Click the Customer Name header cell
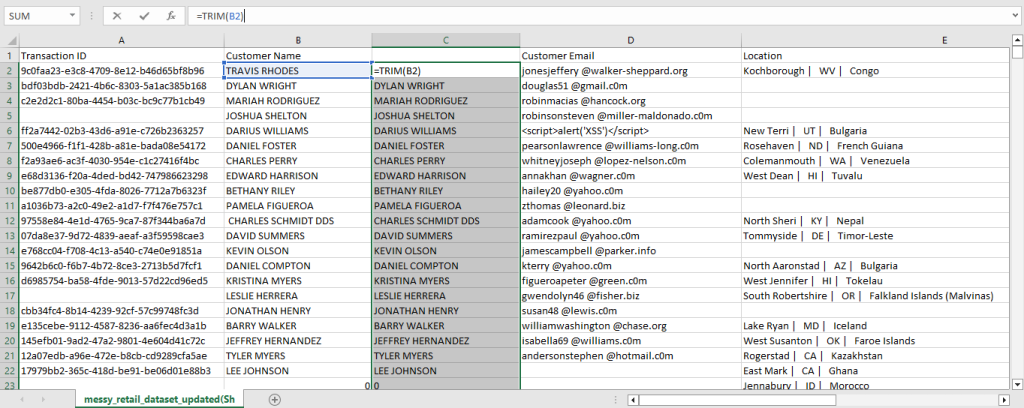This screenshot has width=1024, height=408. 298,56
